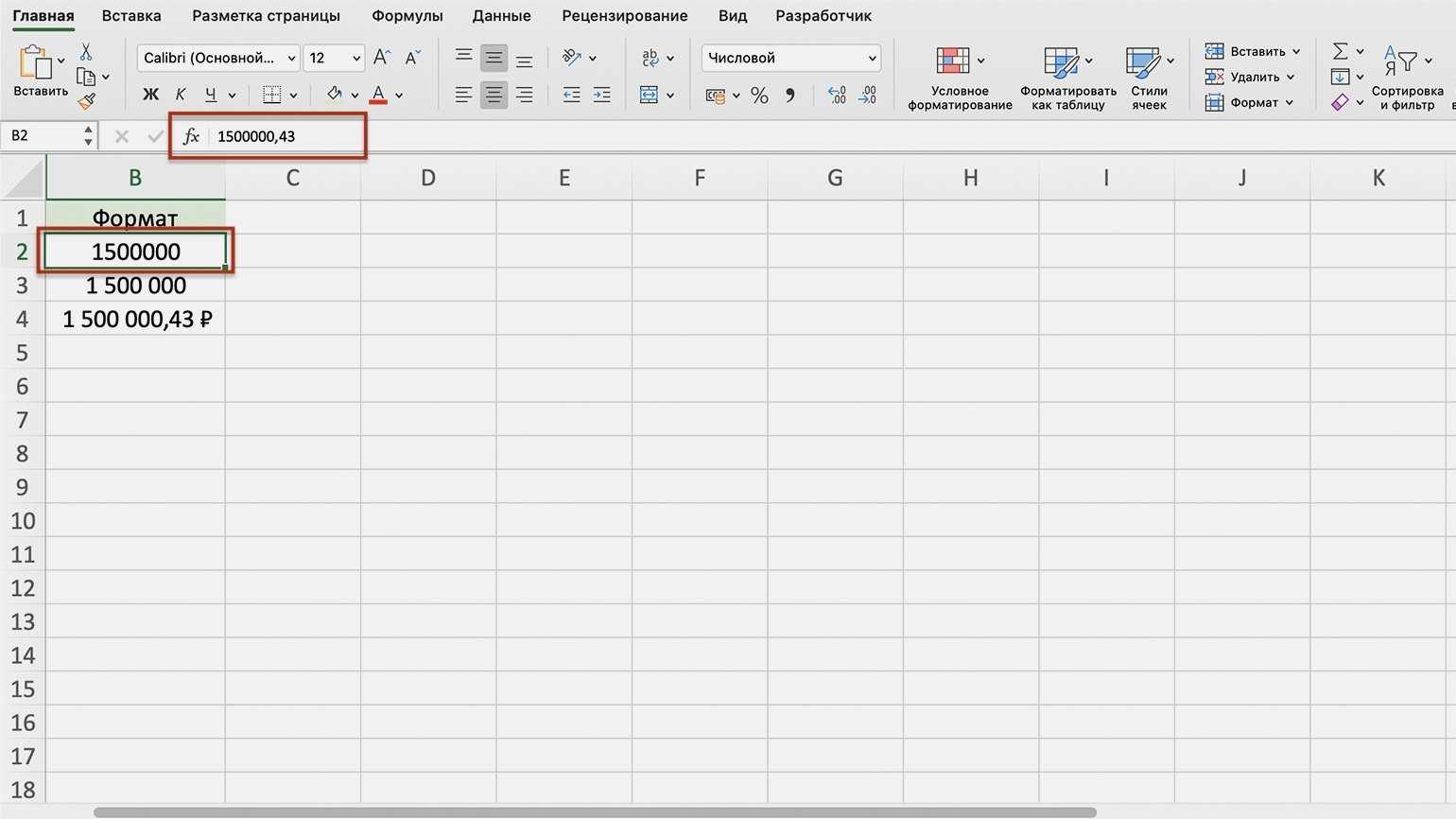Click the red font color swatch
1456x819 pixels.
[378, 95]
